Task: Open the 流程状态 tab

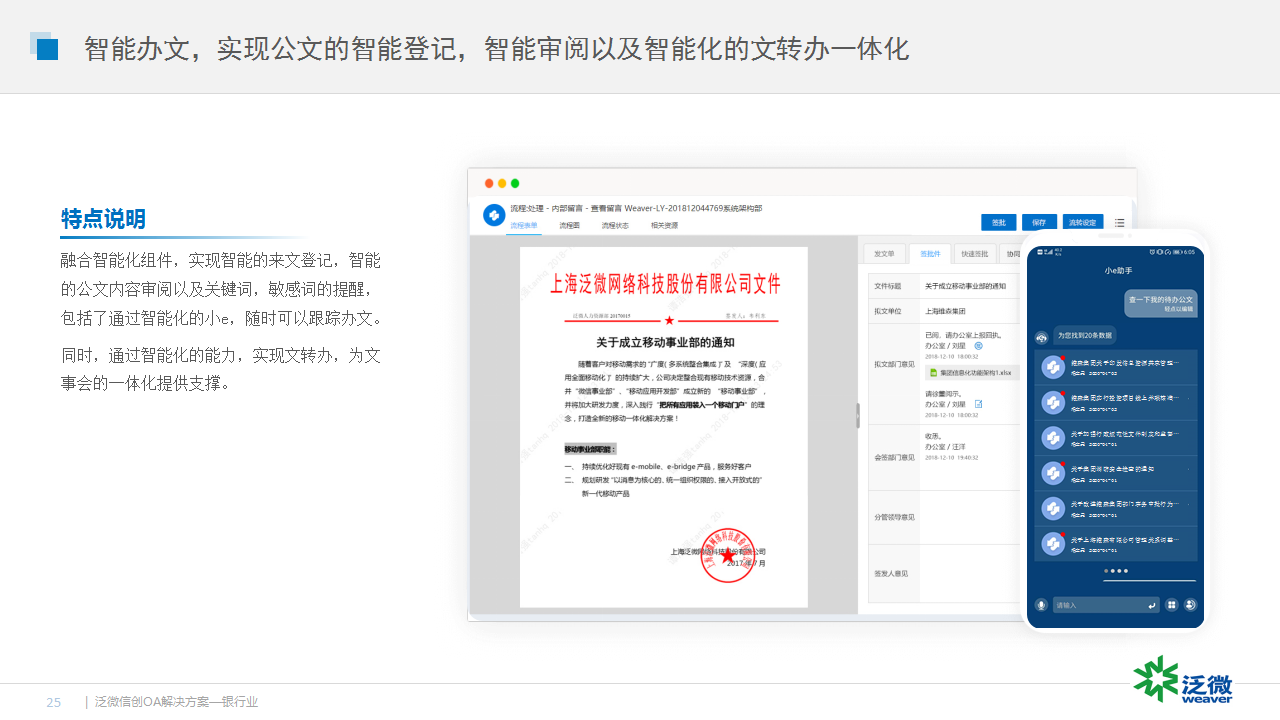Action: click(615, 226)
